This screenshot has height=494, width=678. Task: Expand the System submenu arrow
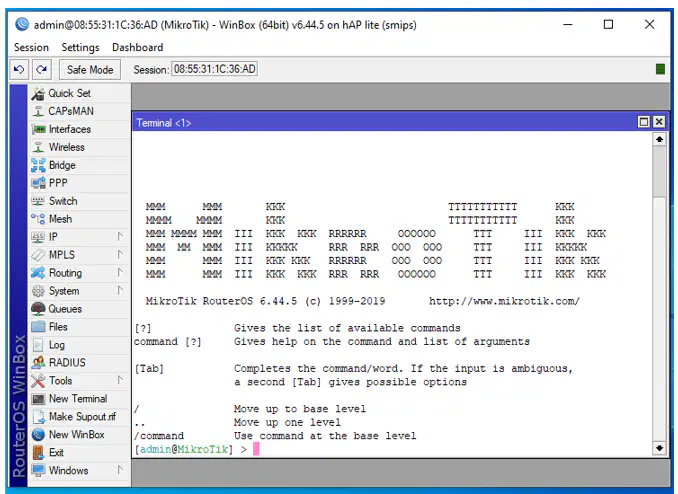[x=120, y=290]
